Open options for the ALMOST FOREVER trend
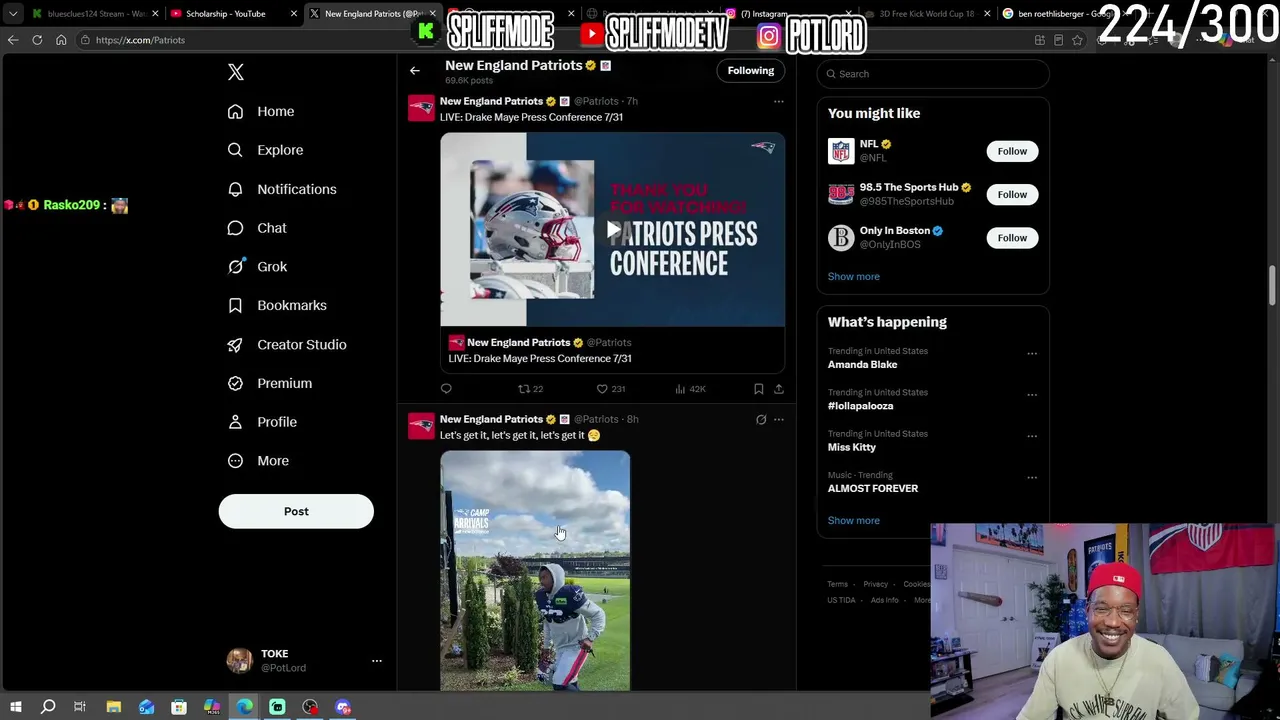Viewport: 1280px width, 720px height. tap(1032, 478)
